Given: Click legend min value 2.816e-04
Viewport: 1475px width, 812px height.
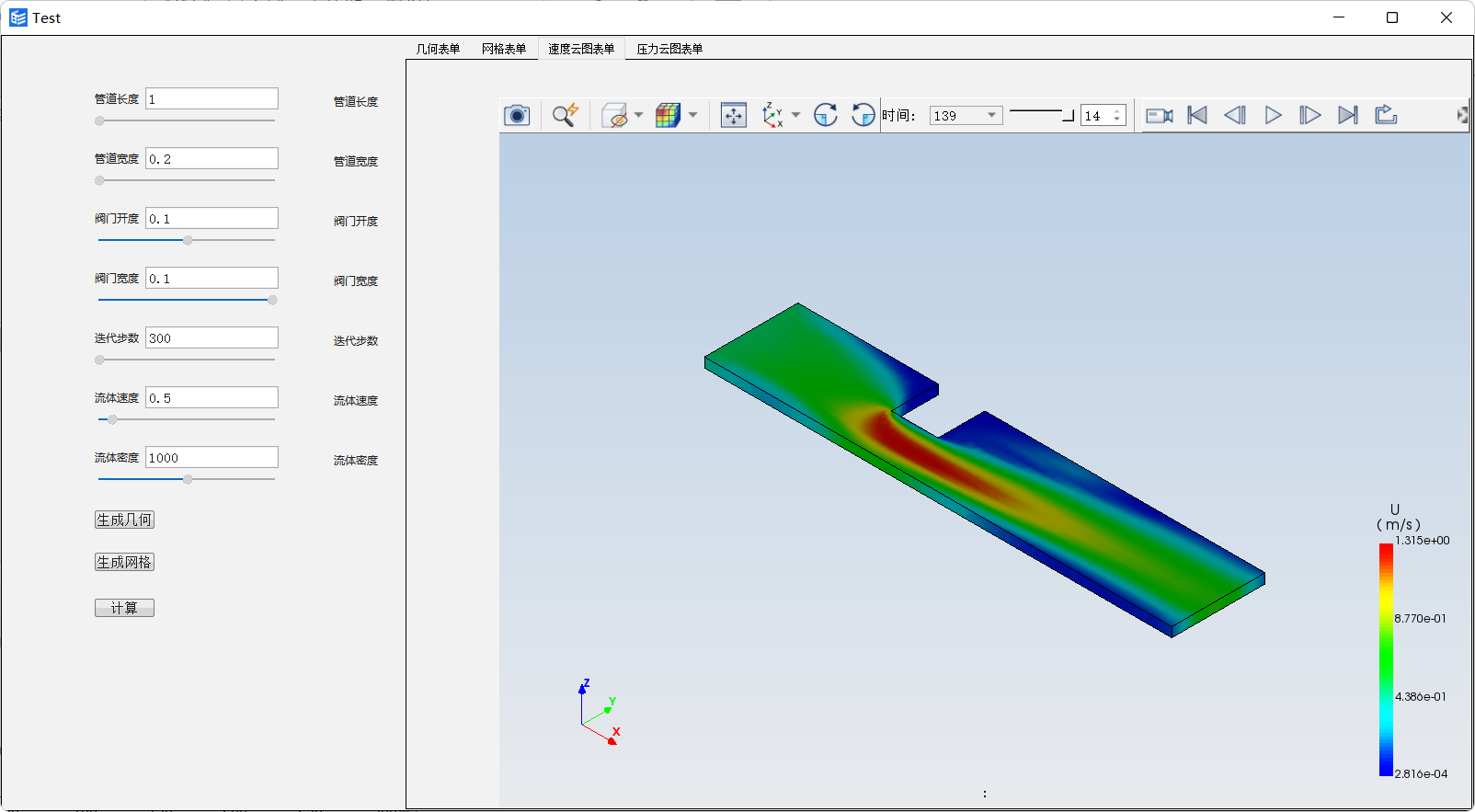Looking at the screenshot, I should (x=1421, y=774).
